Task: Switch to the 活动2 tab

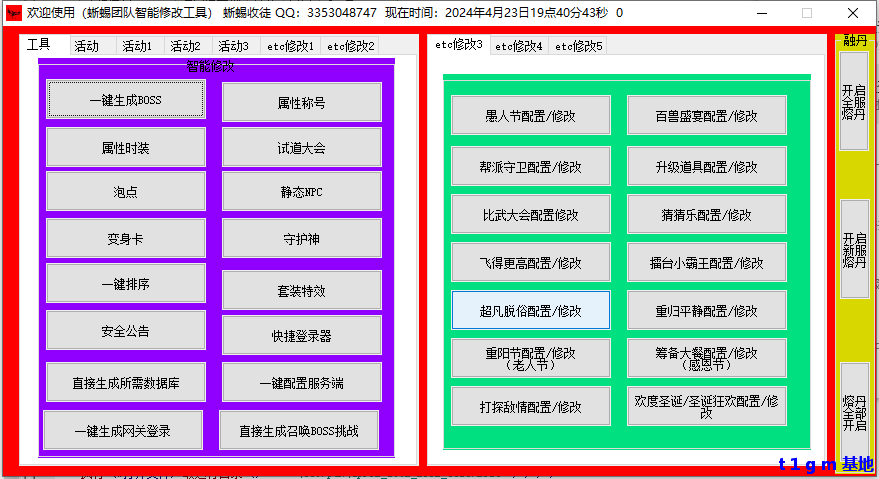Action: coord(185,46)
